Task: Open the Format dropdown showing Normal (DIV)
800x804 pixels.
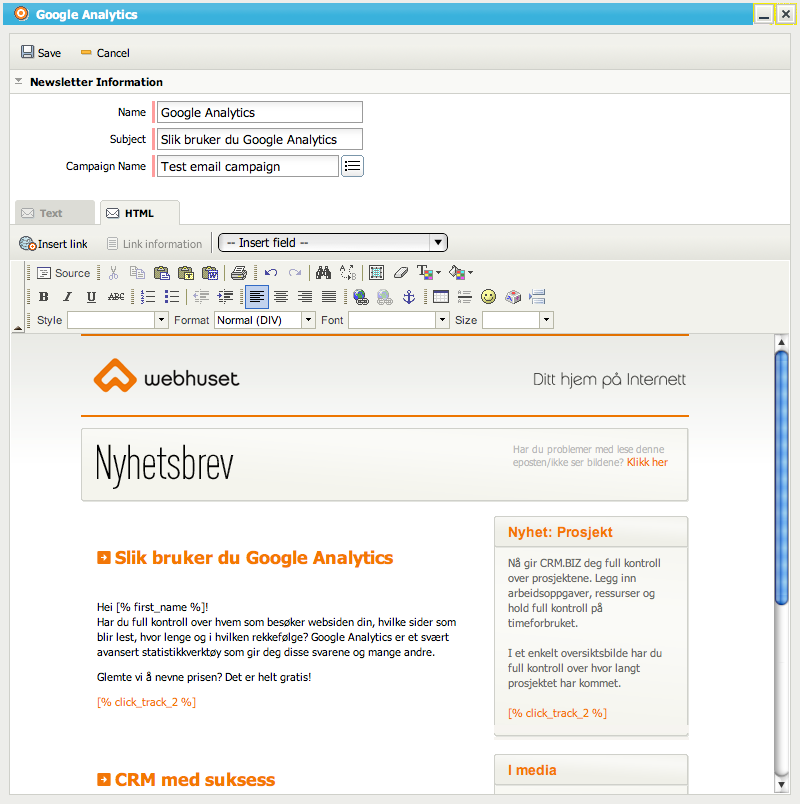Action: 265,320
